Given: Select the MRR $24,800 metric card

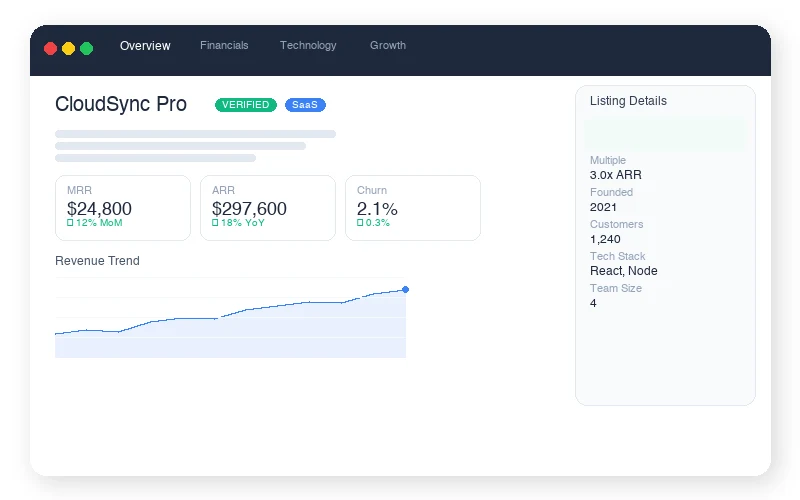Looking at the screenshot, I should click(123, 208).
